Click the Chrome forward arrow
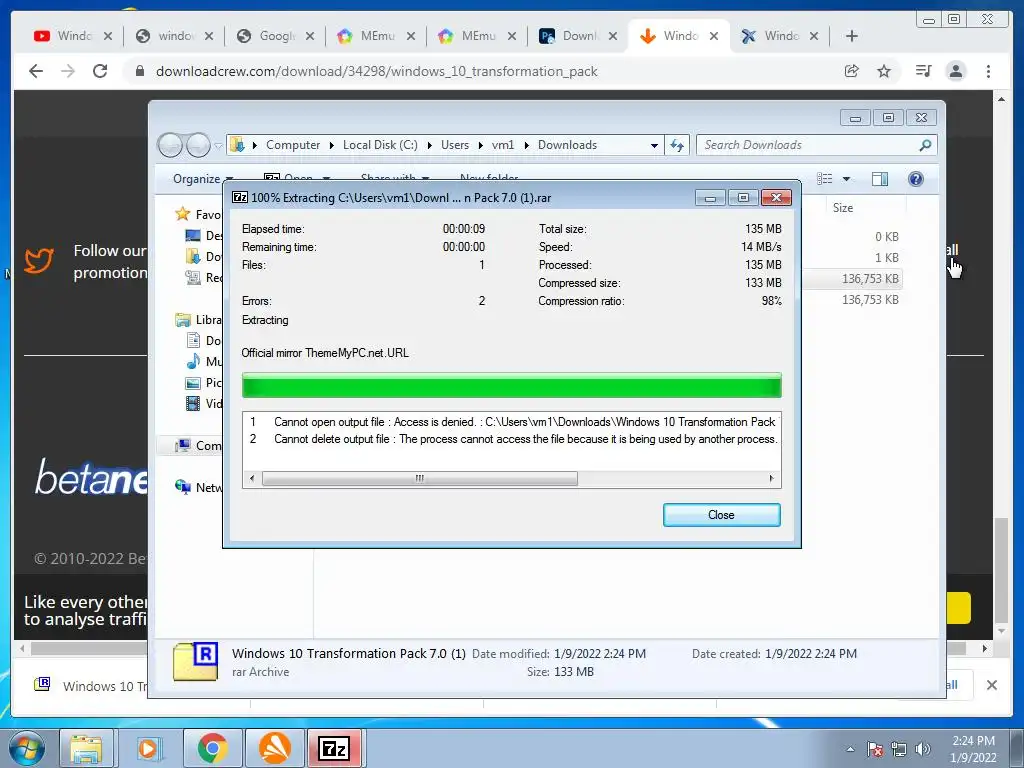The height and width of the screenshot is (768, 1024). [68, 71]
